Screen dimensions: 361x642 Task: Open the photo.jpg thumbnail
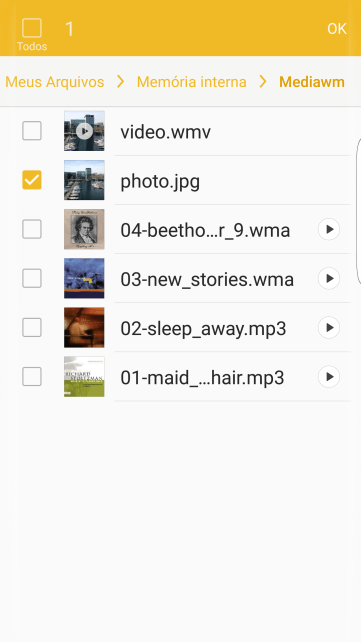(84, 180)
